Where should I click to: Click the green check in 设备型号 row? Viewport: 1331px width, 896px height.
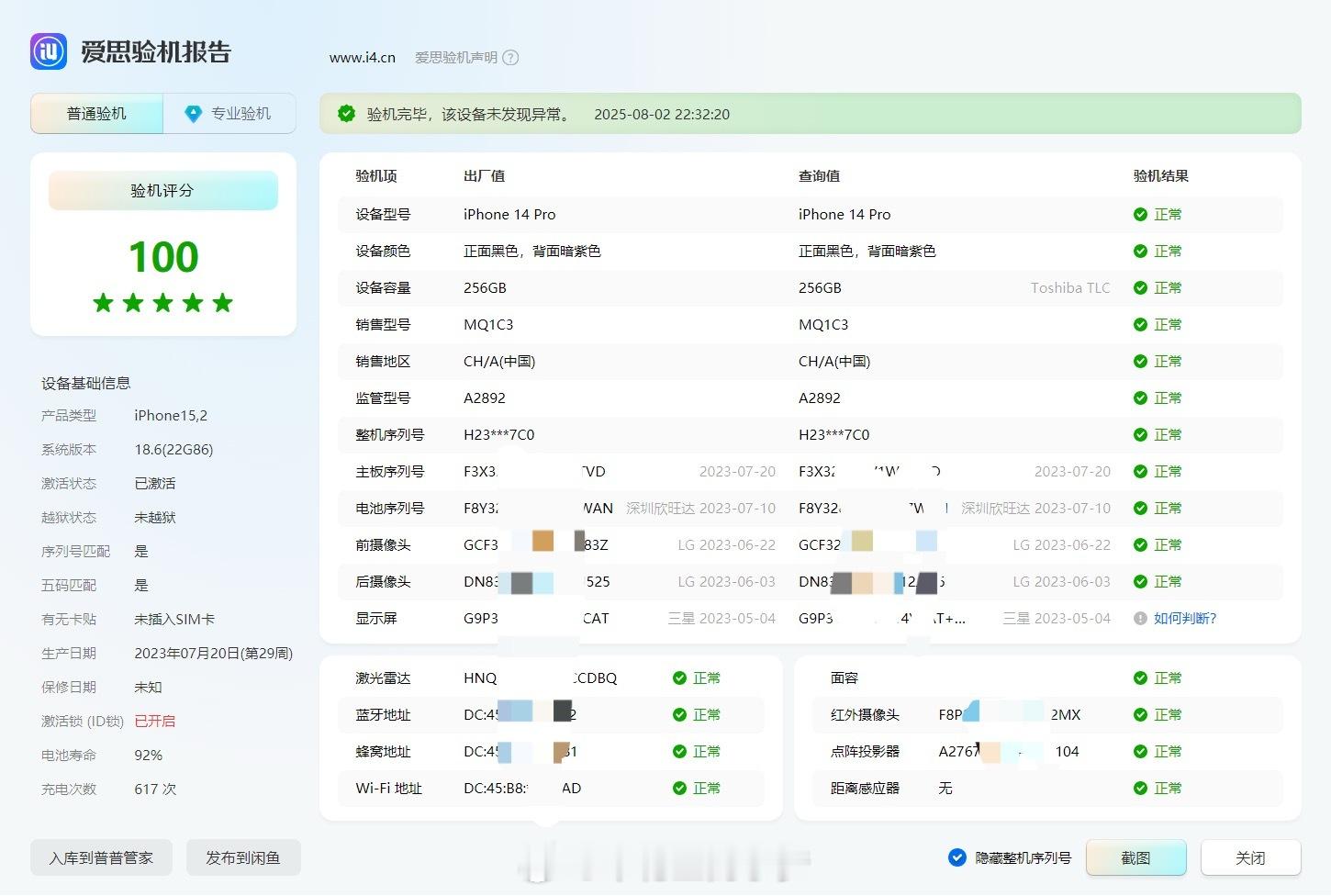pos(1140,215)
